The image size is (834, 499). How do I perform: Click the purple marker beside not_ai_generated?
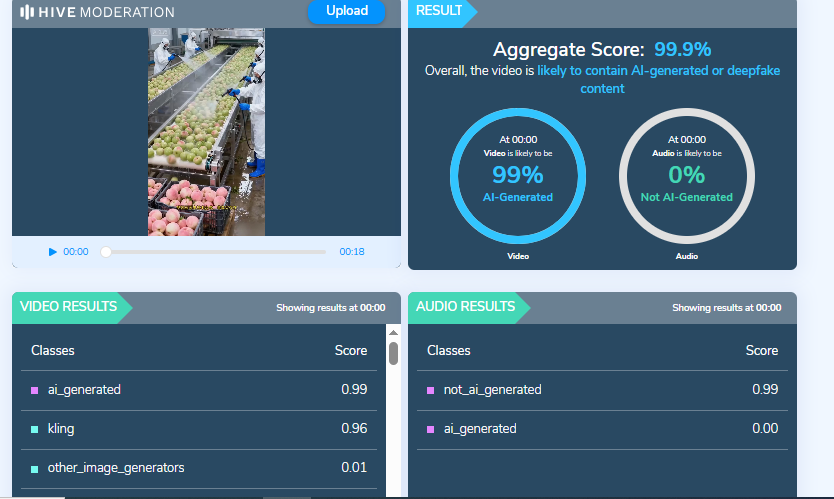click(x=431, y=390)
